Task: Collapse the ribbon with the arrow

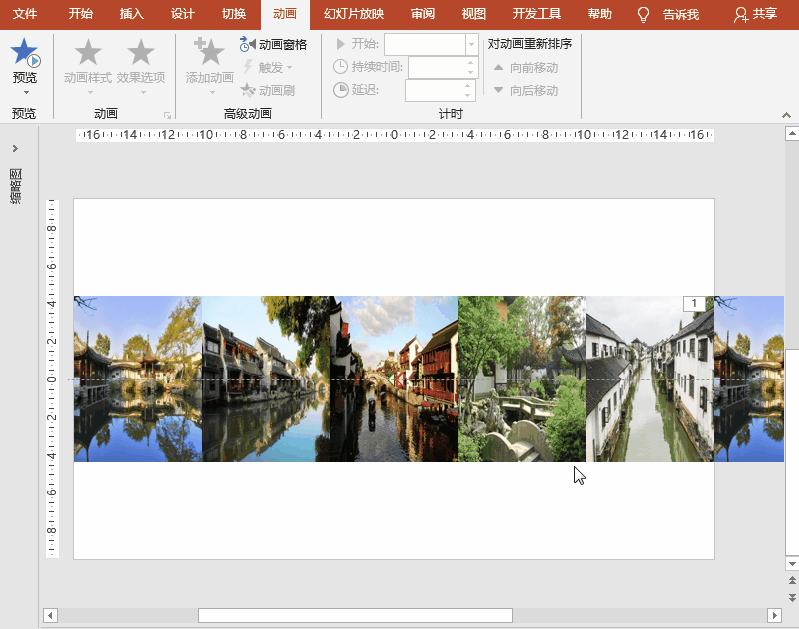Action: click(x=786, y=115)
